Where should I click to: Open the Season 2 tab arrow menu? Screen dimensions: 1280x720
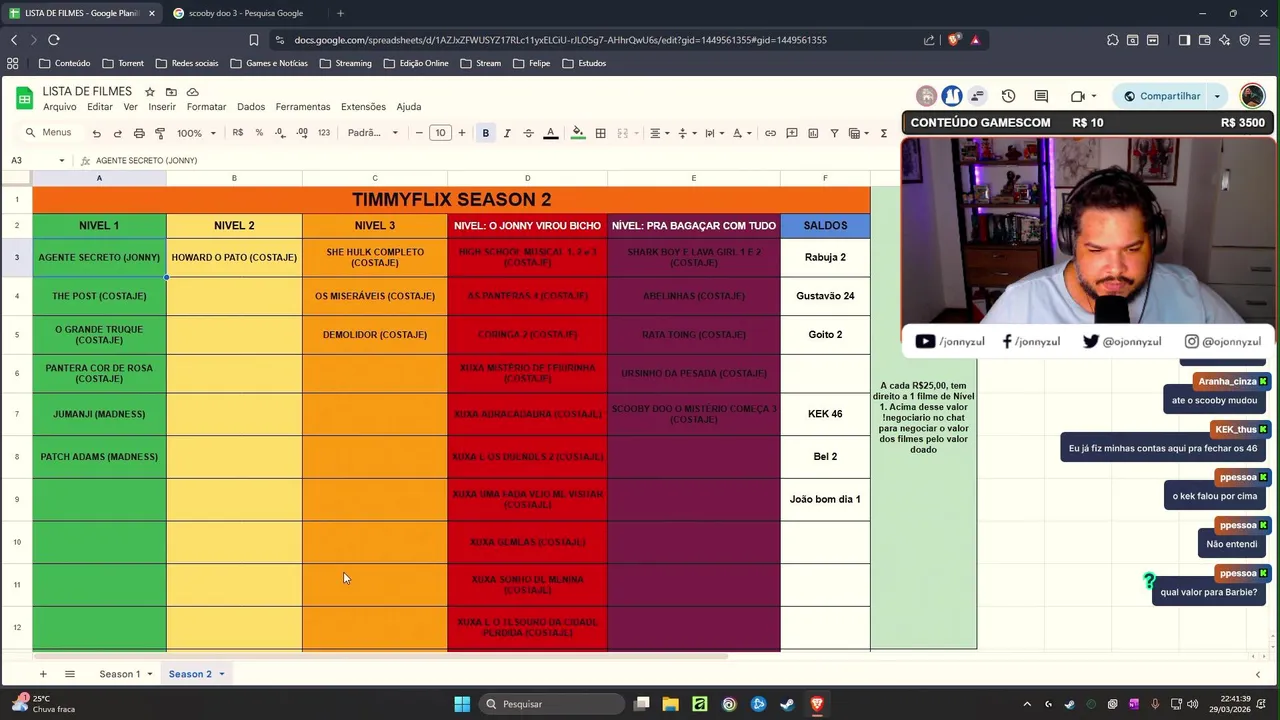click(x=222, y=674)
